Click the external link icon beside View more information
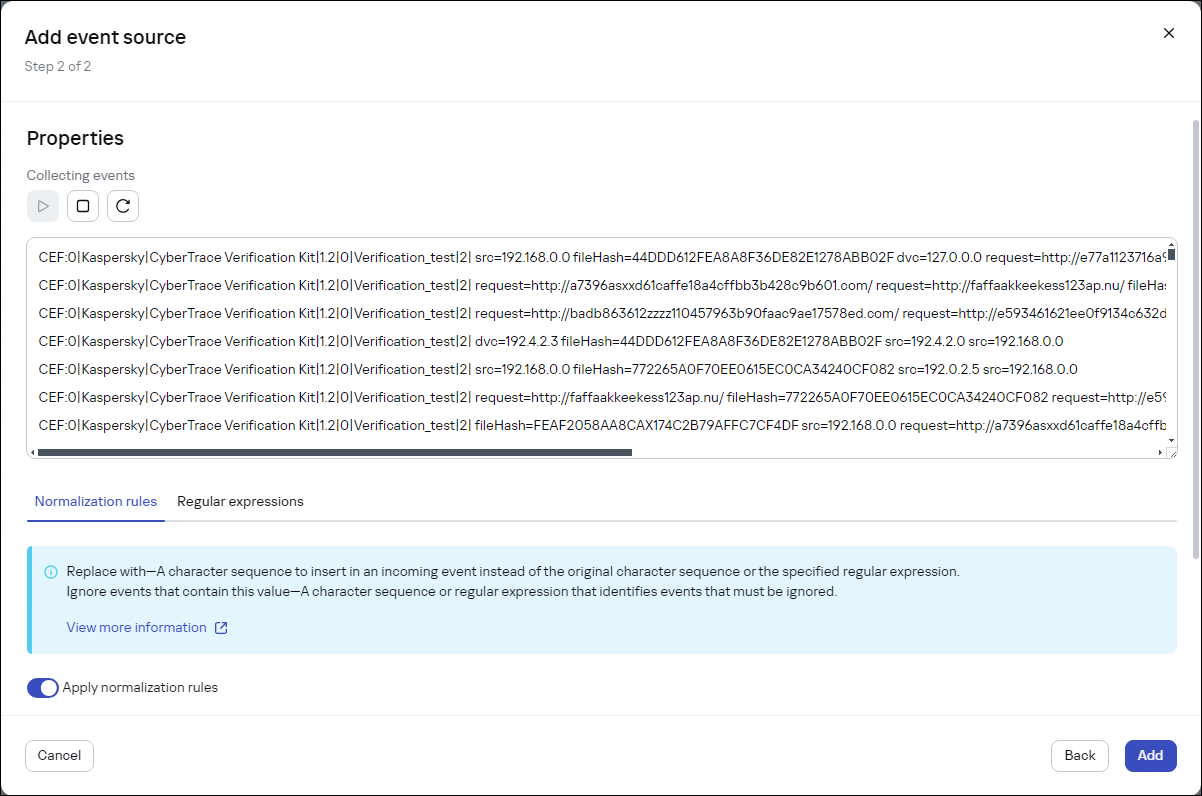 pos(222,627)
